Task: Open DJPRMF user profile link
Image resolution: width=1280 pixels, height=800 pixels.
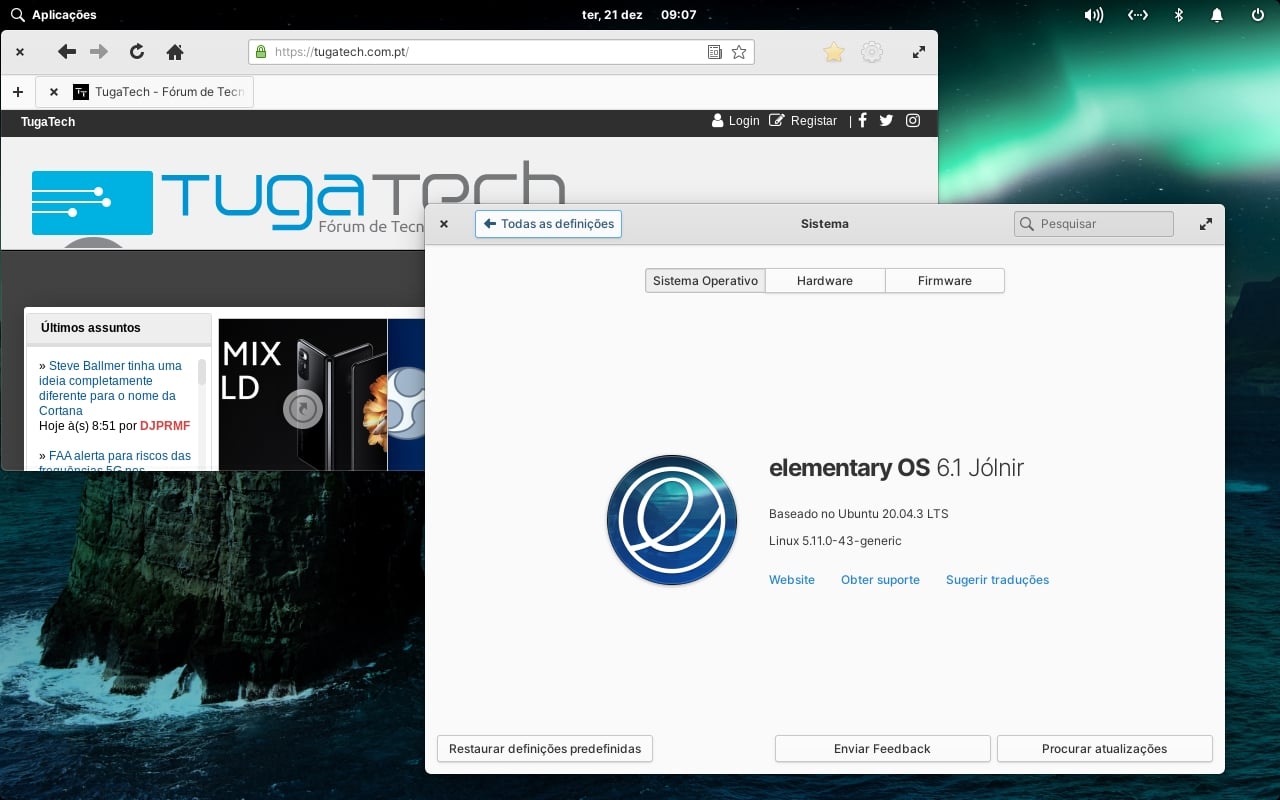Action: (x=165, y=426)
